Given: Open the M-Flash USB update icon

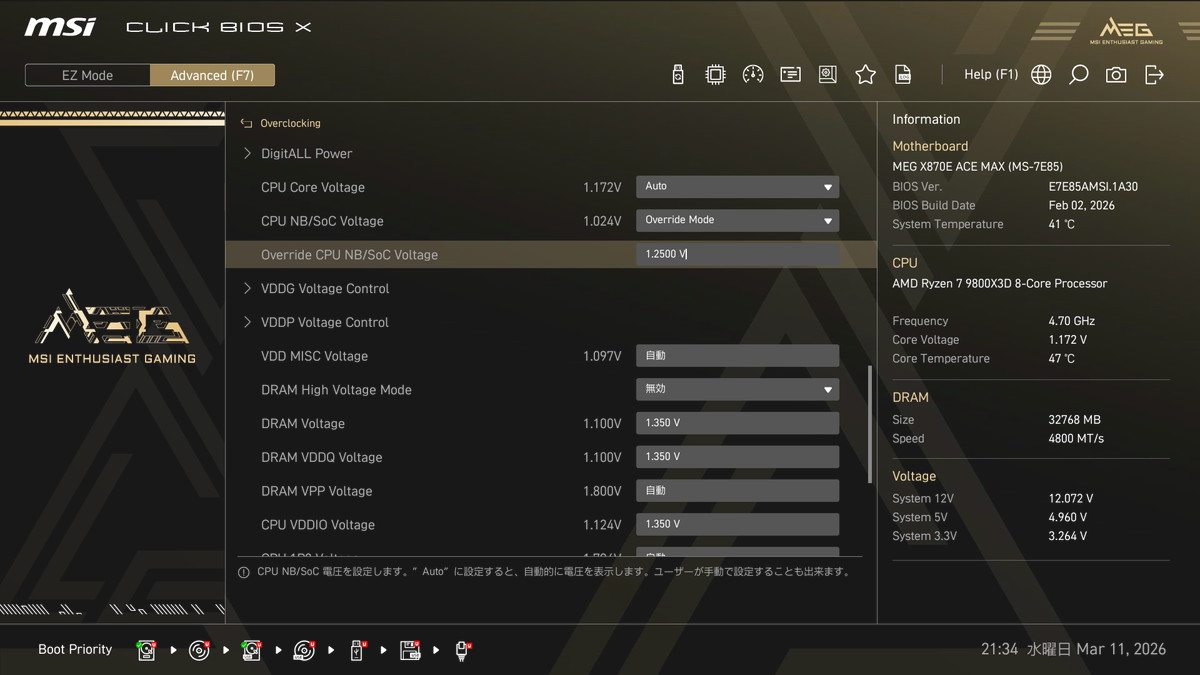Looking at the screenshot, I should [678, 75].
